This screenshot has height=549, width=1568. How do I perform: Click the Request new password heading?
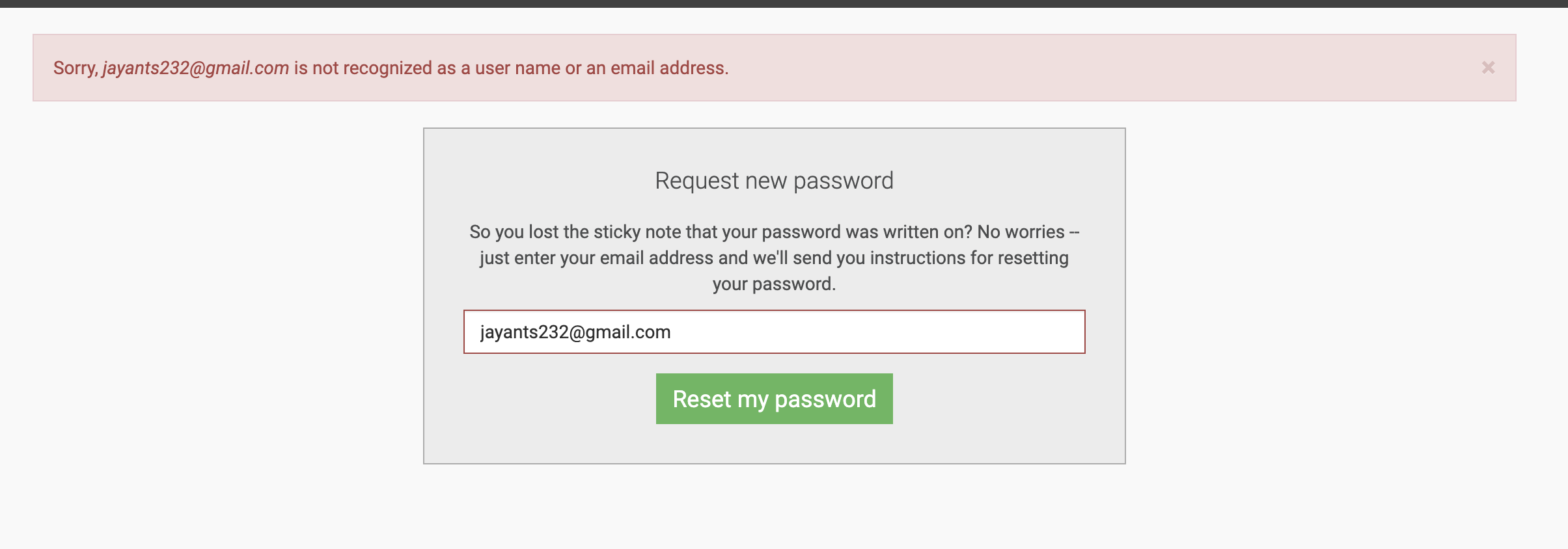(774, 180)
